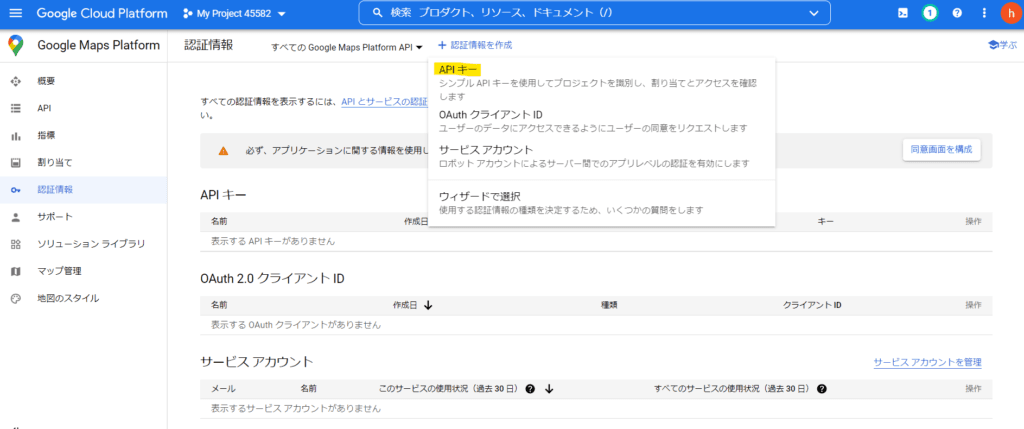The height and width of the screenshot is (429, 1024).
Task: Click the search magnifier icon
Action: click(x=377, y=13)
